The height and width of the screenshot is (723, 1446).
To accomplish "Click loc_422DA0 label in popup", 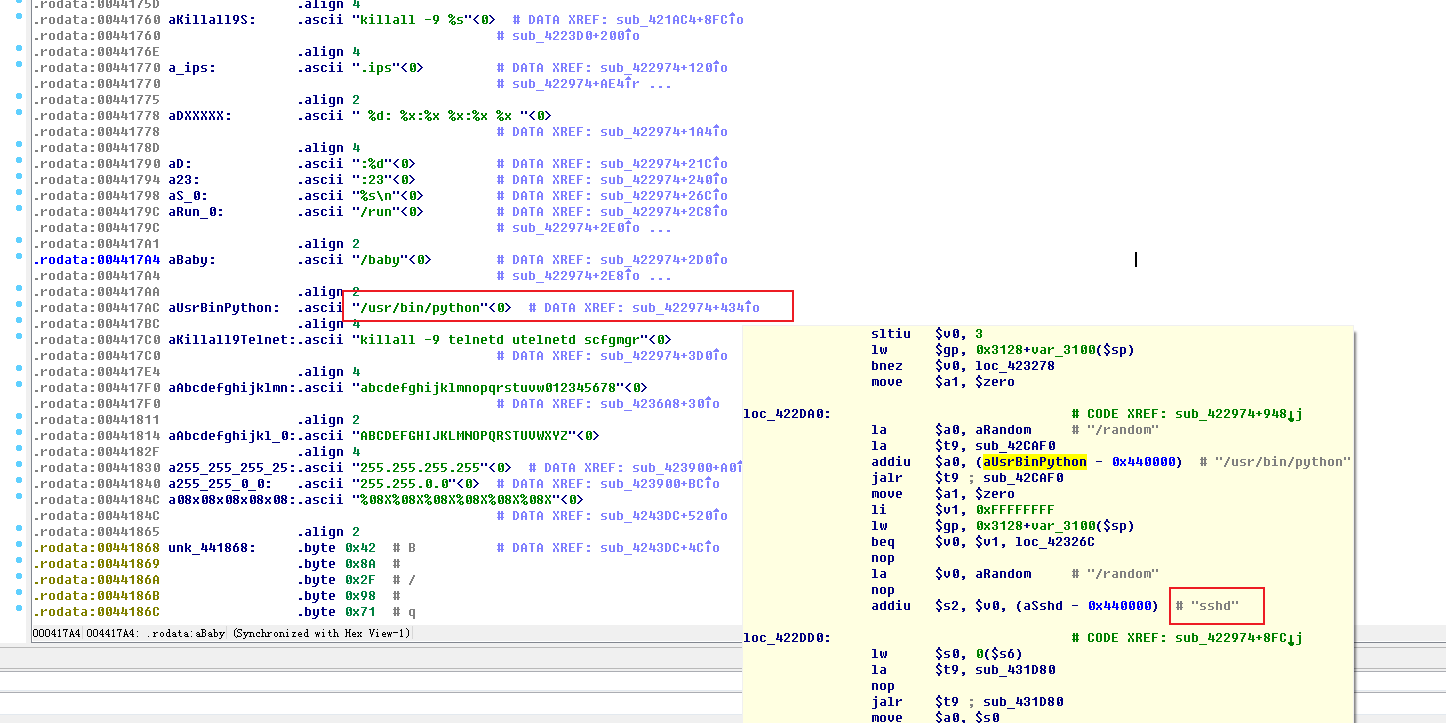I will point(787,414).
